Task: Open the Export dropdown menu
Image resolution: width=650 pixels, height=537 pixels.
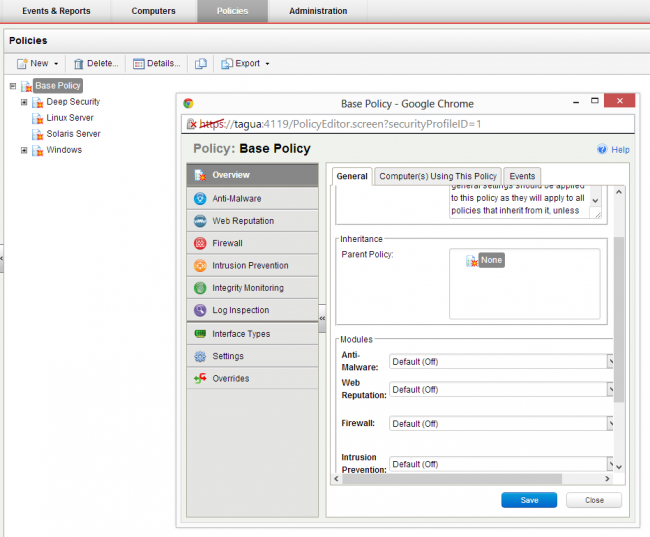Action: tap(245, 64)
